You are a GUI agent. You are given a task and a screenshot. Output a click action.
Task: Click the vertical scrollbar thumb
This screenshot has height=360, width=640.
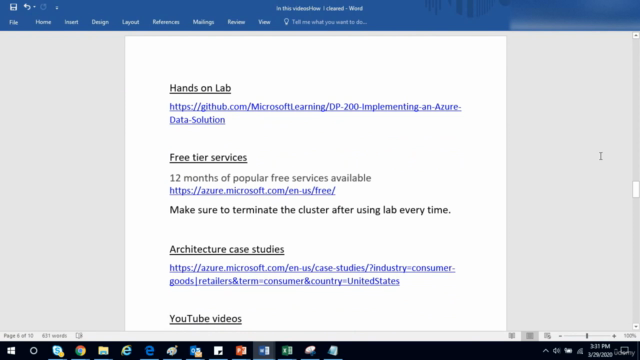(636, 189)
